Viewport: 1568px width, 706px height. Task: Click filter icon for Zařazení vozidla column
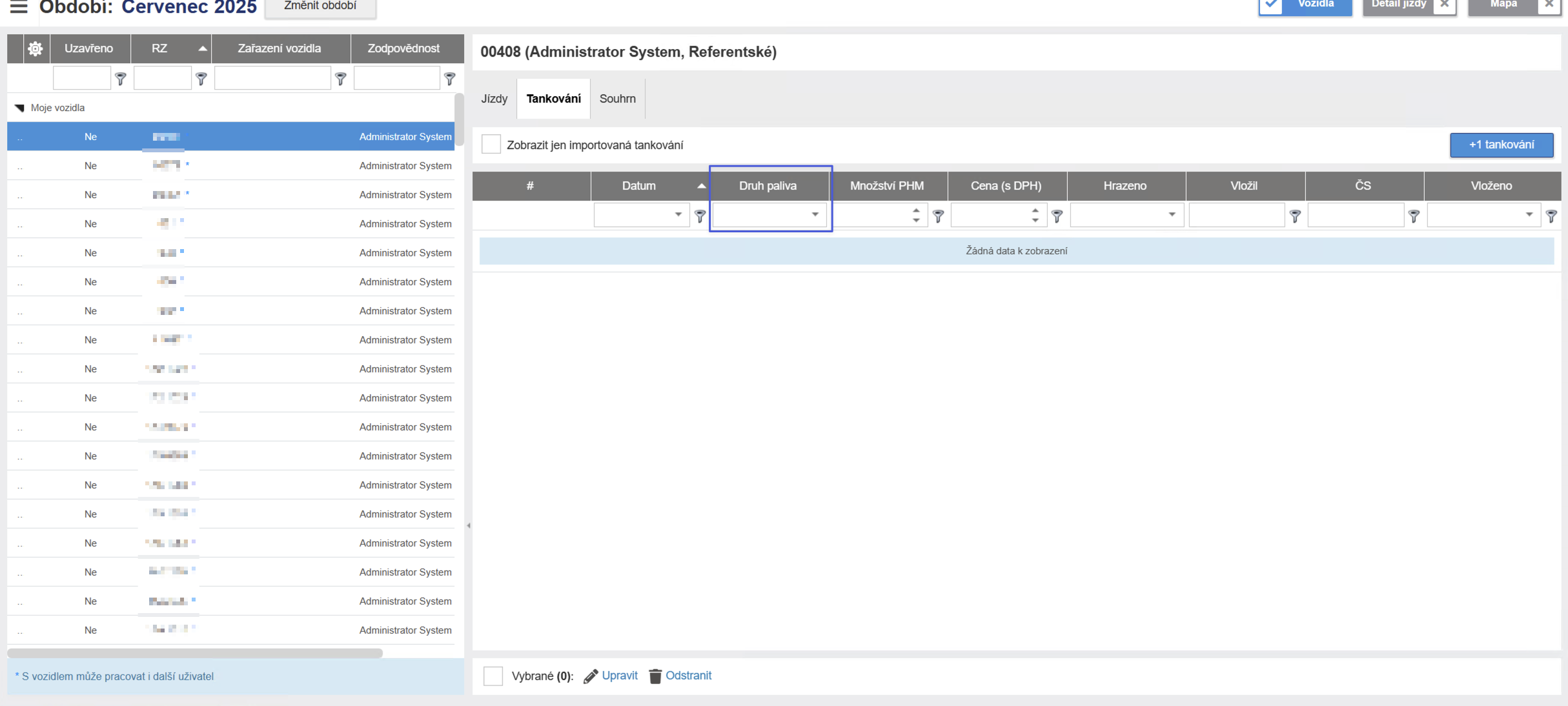(x=341, y=79)
